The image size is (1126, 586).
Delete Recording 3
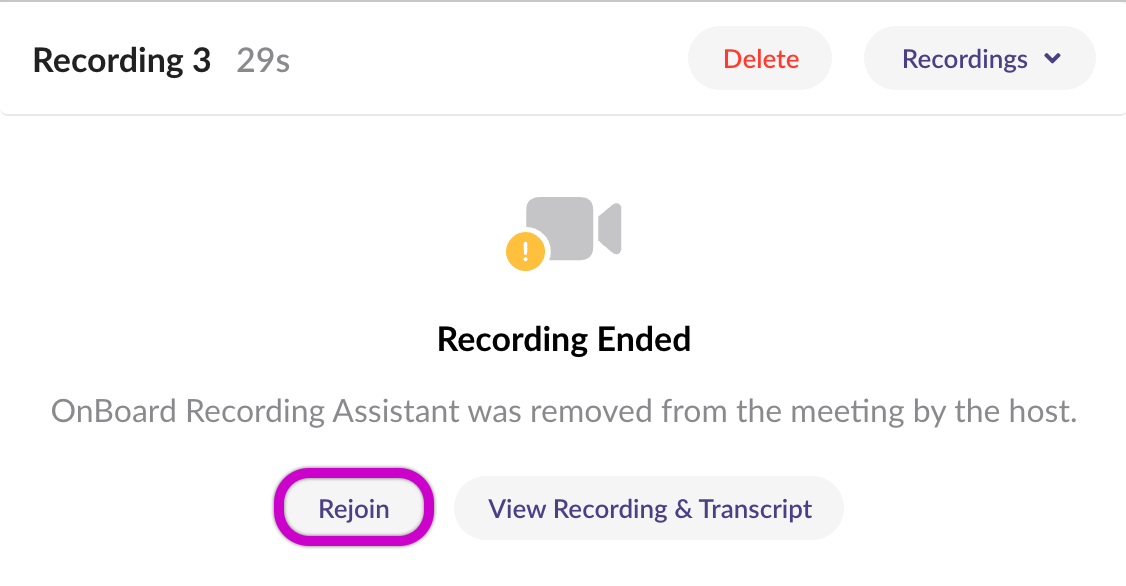(760, 58)
